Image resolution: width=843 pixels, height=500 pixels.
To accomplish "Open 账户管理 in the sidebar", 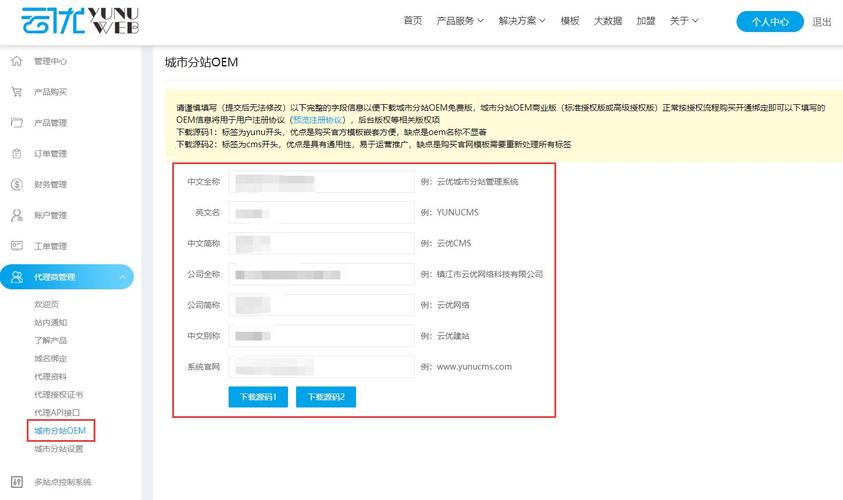I will click(51, 216).
